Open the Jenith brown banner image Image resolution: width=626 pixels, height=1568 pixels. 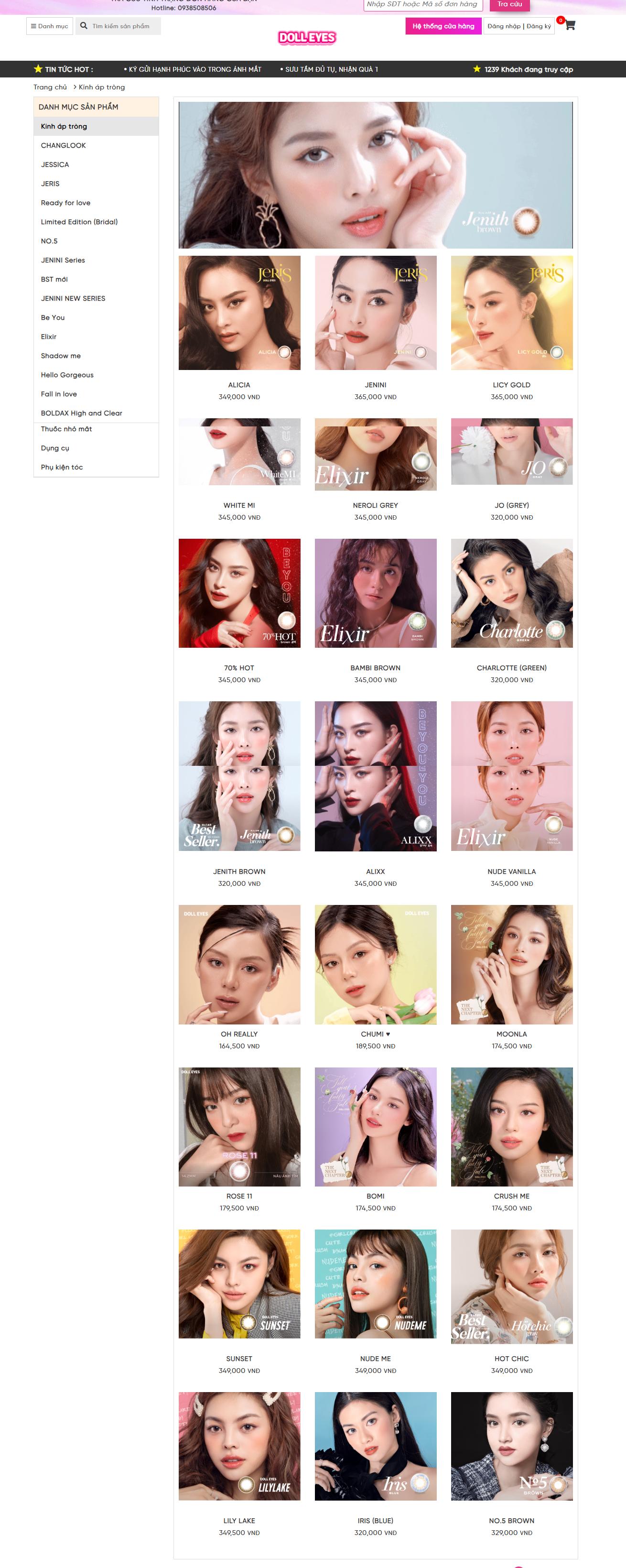tap(375, 174)
